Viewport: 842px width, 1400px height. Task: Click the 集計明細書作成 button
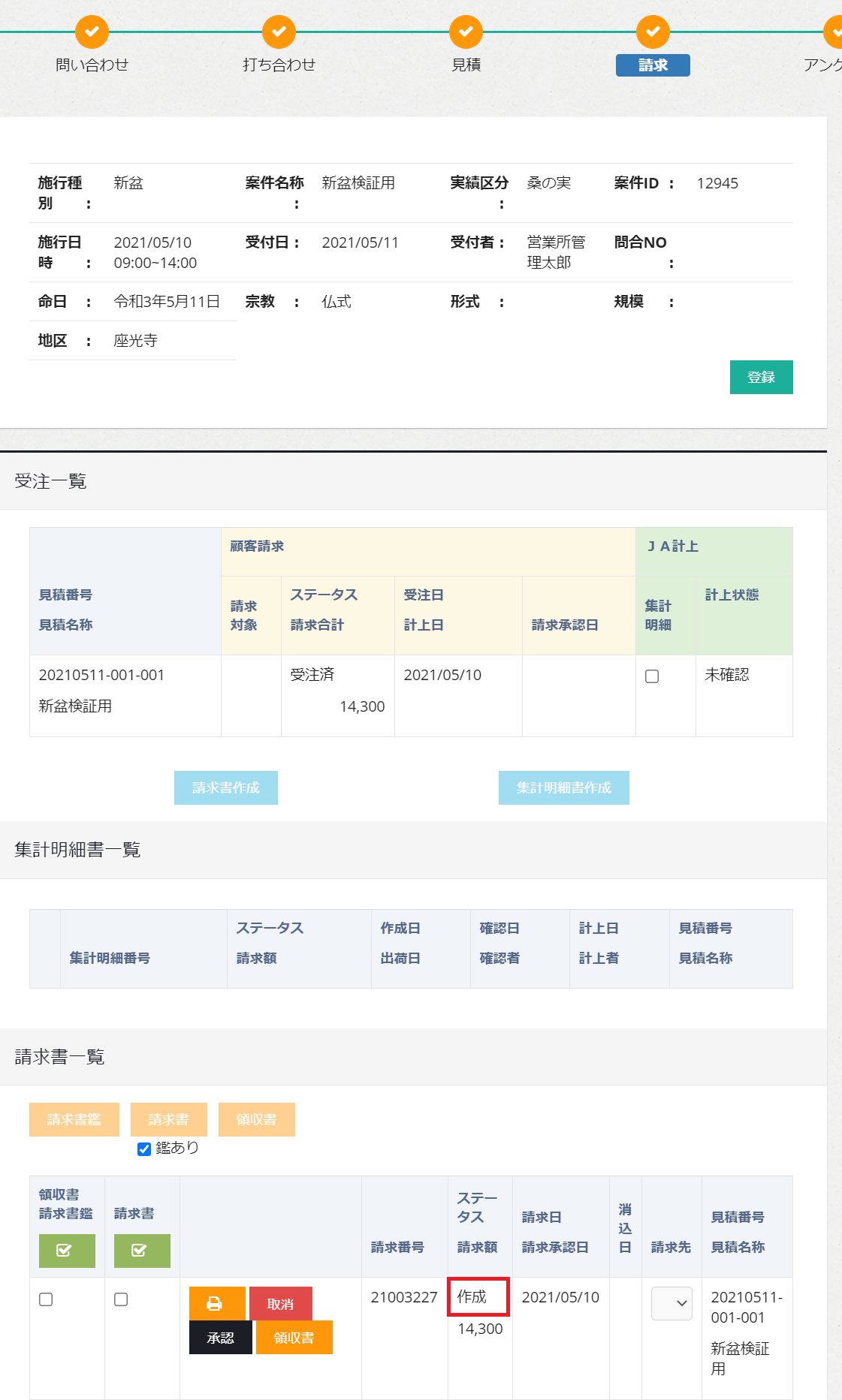pyautogui.click(x=563, y=787)
